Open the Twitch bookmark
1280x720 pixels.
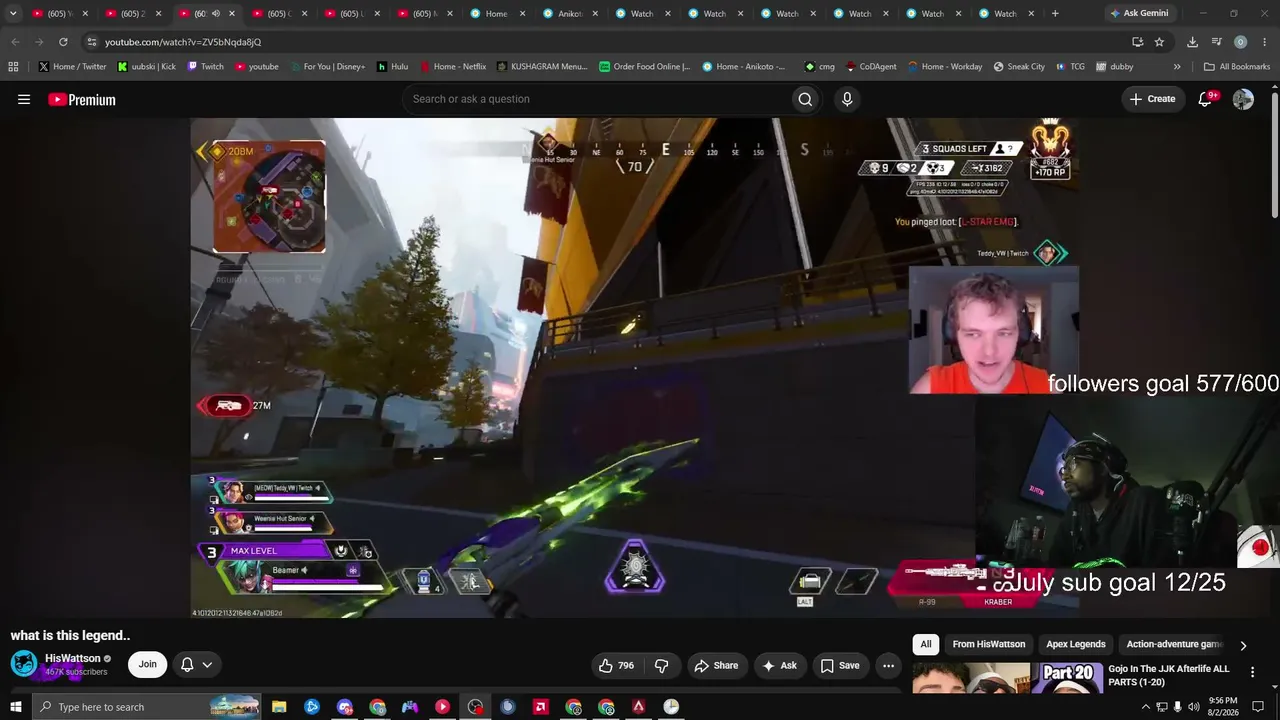click(205, 67)
